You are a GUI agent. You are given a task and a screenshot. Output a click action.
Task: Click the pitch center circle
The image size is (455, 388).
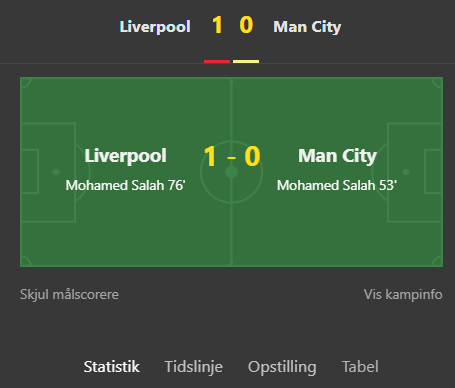pyautogui.click(x=231, y=172)
